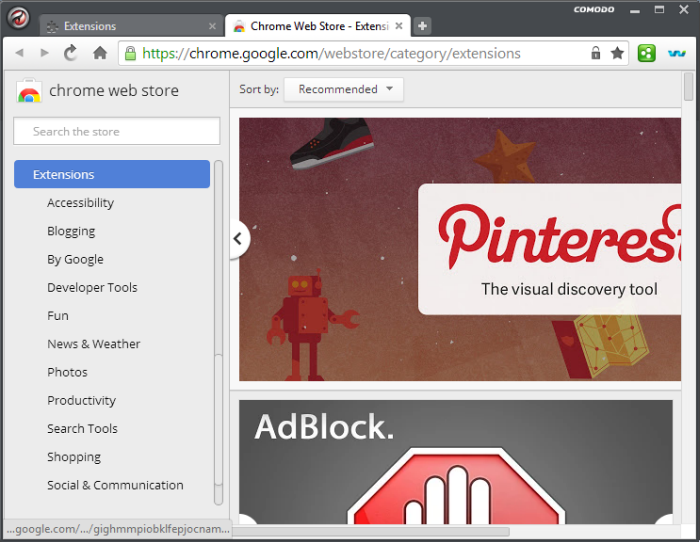
Task: Open a new tab with the plus button
Action: [422, 26]
